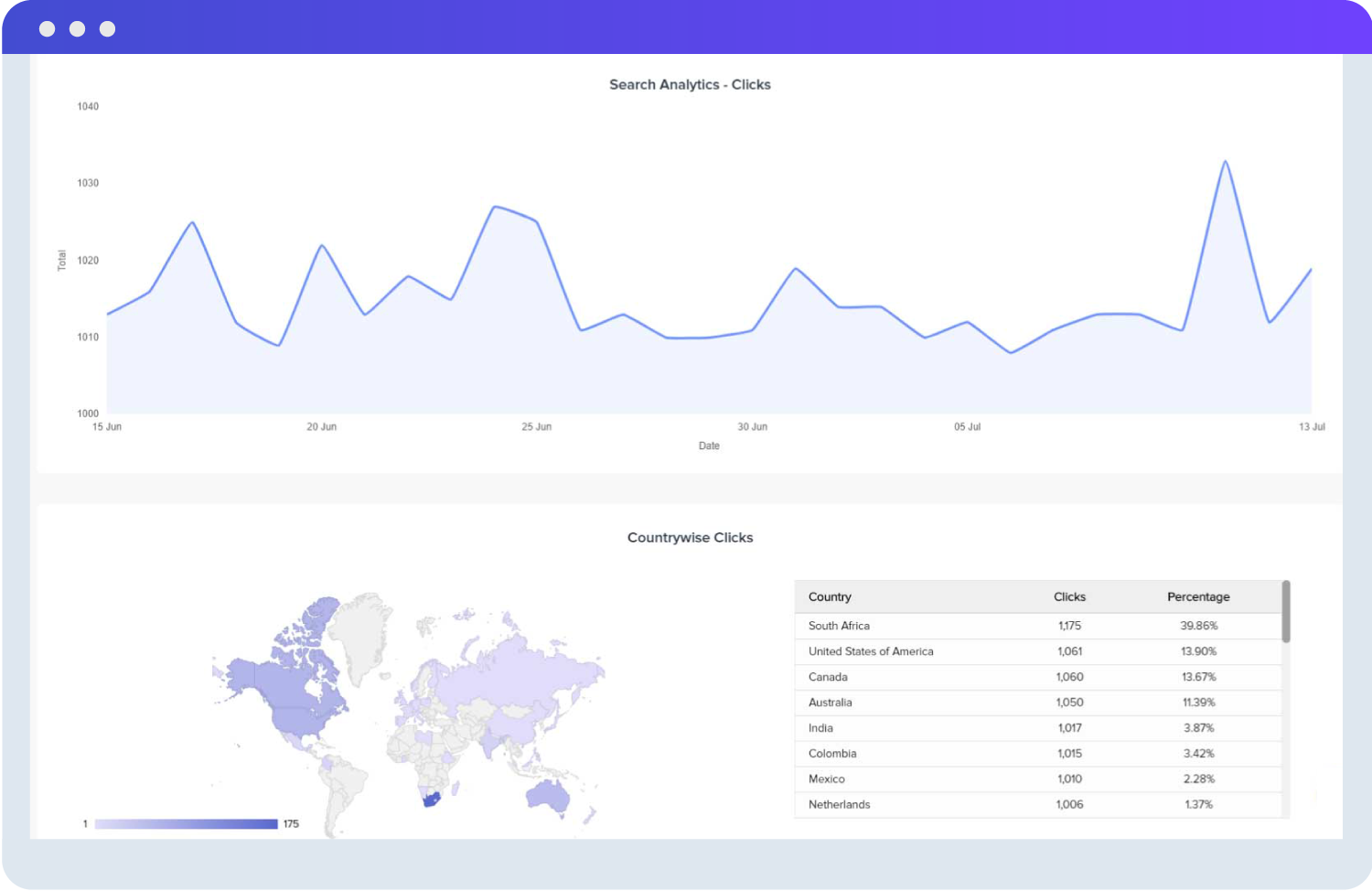The width and height of the screenshot is (1372, 891).
Task: Select the 'South Africa' table row
Action: [1038, 626]
